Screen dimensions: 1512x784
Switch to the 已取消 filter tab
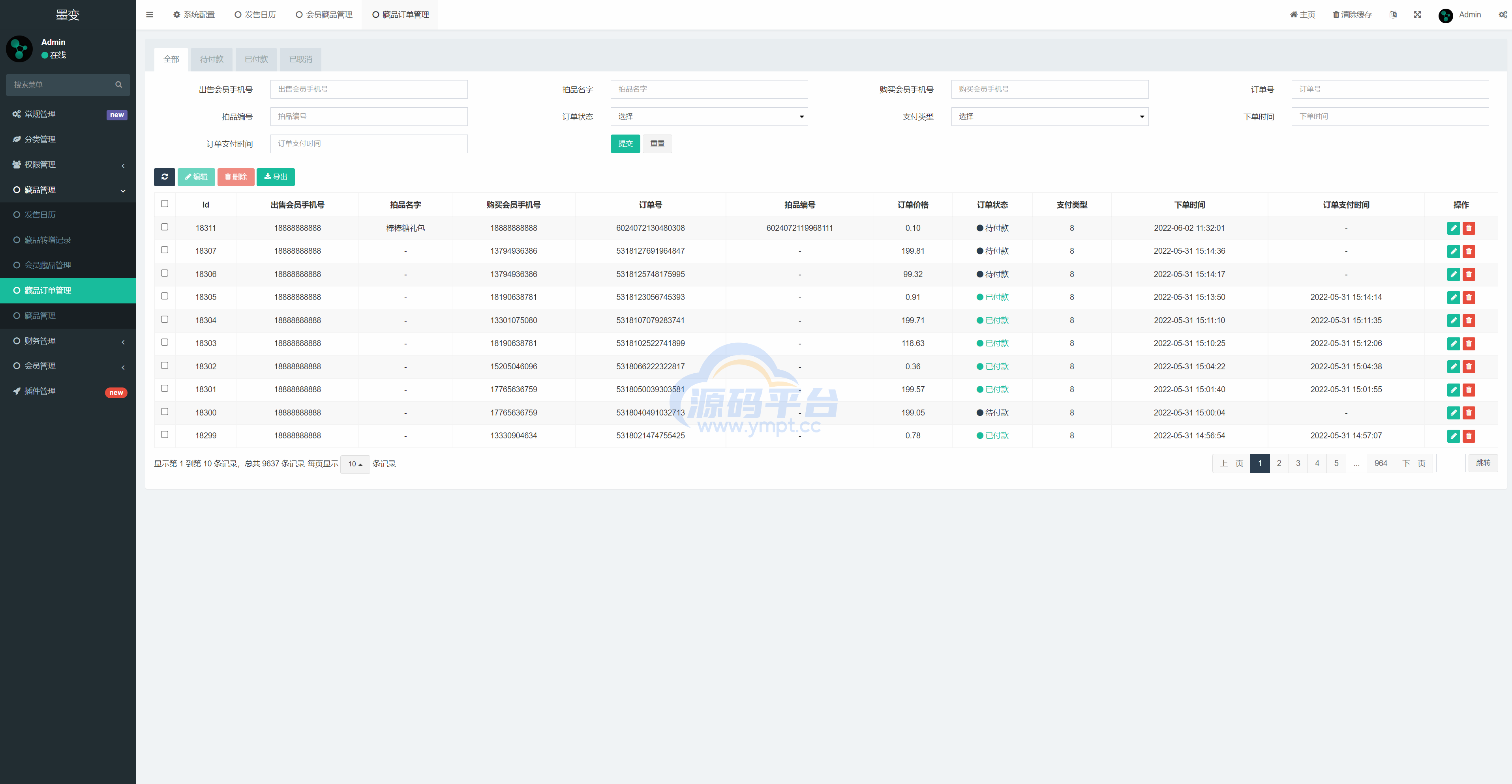tap(300, 59)
